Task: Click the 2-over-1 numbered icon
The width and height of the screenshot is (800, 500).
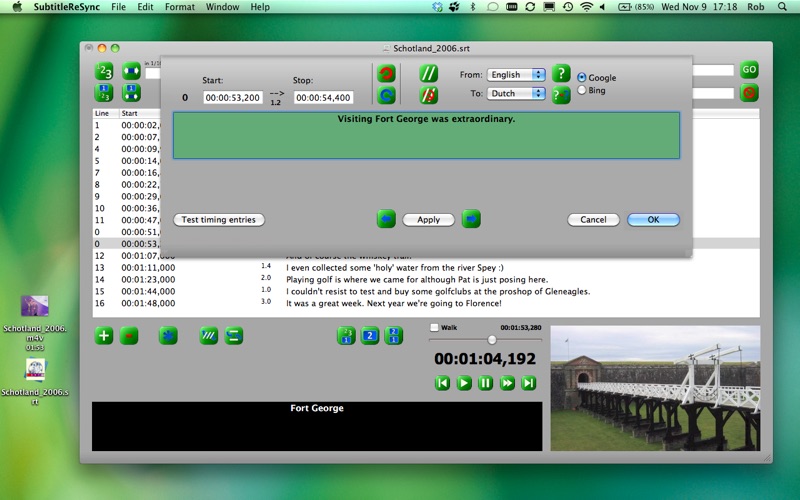Action: pyautogui.click(x=393, y=336)
